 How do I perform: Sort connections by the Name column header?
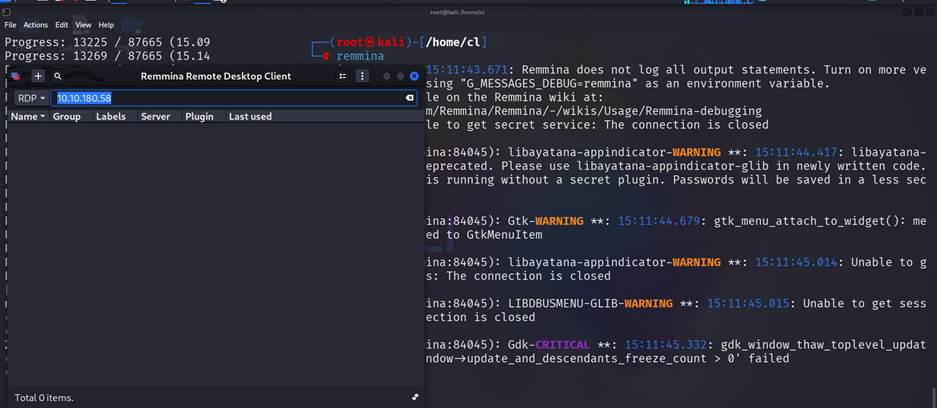[x=26, y=117]
